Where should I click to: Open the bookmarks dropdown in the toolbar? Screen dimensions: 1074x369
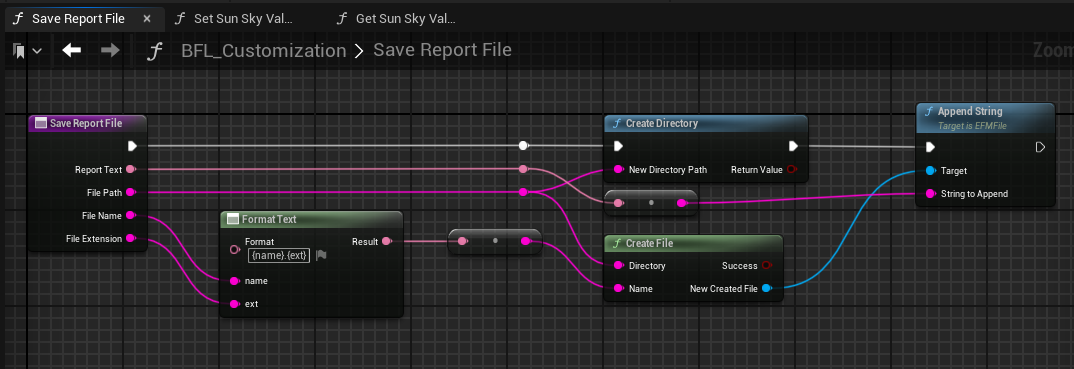pos(27,51)
